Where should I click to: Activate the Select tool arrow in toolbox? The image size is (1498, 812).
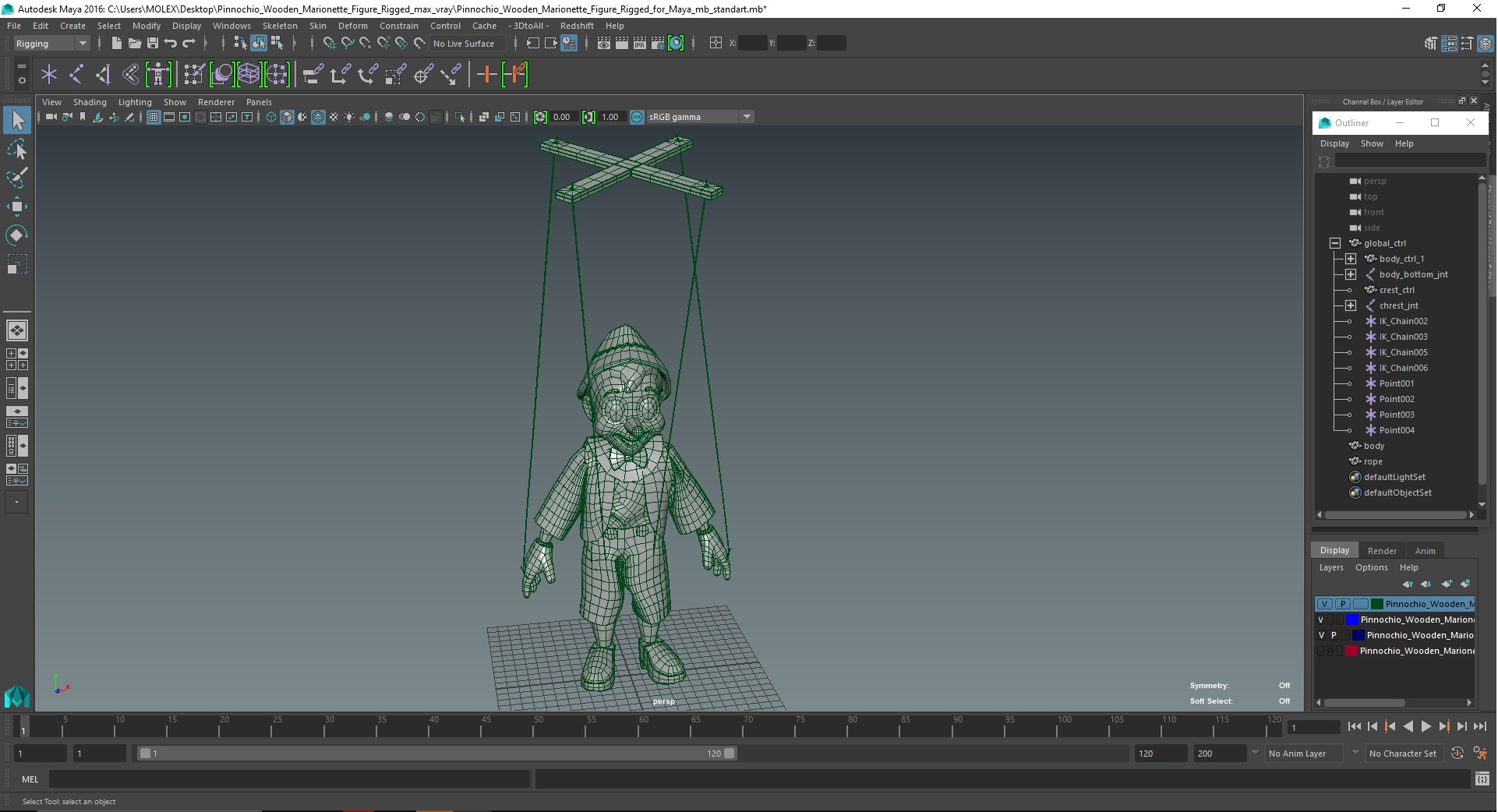pos(17,120)
